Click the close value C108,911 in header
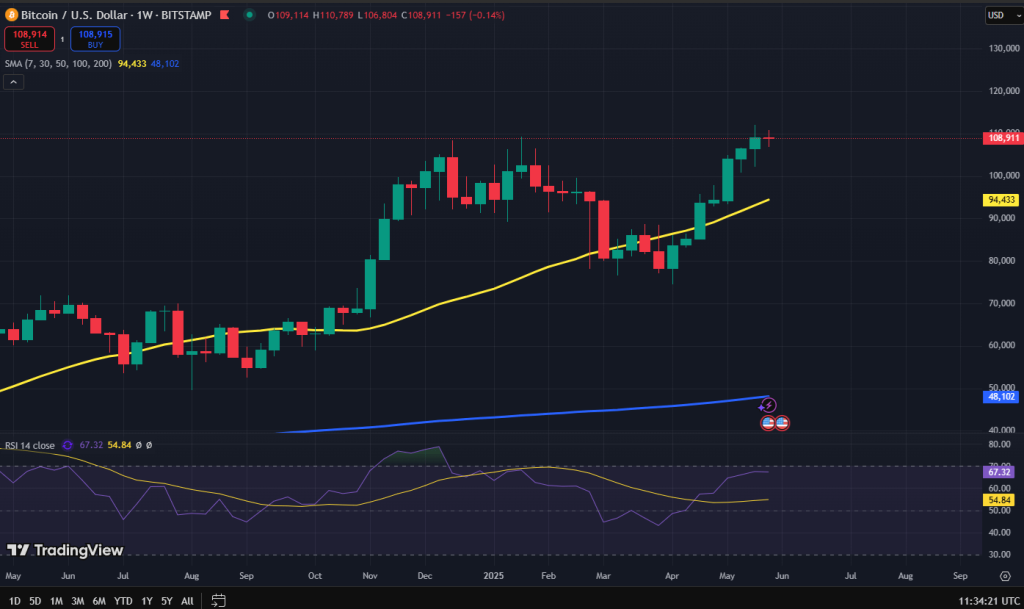 click(421, 15)
